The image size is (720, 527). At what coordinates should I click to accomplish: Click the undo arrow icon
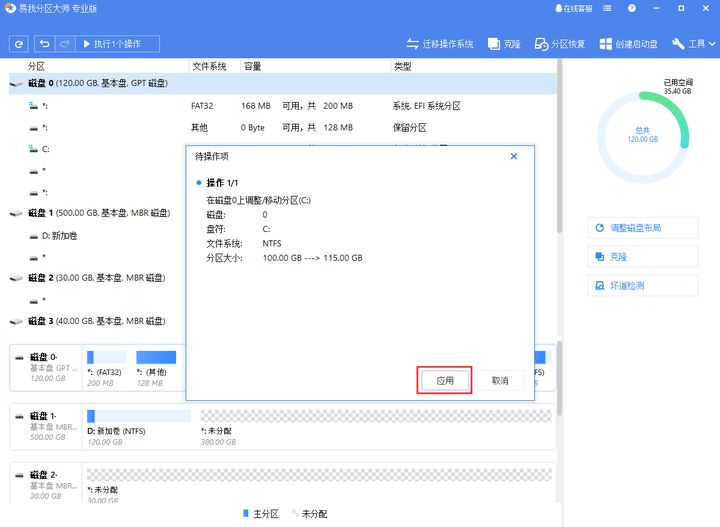click(x=45, y=44)
